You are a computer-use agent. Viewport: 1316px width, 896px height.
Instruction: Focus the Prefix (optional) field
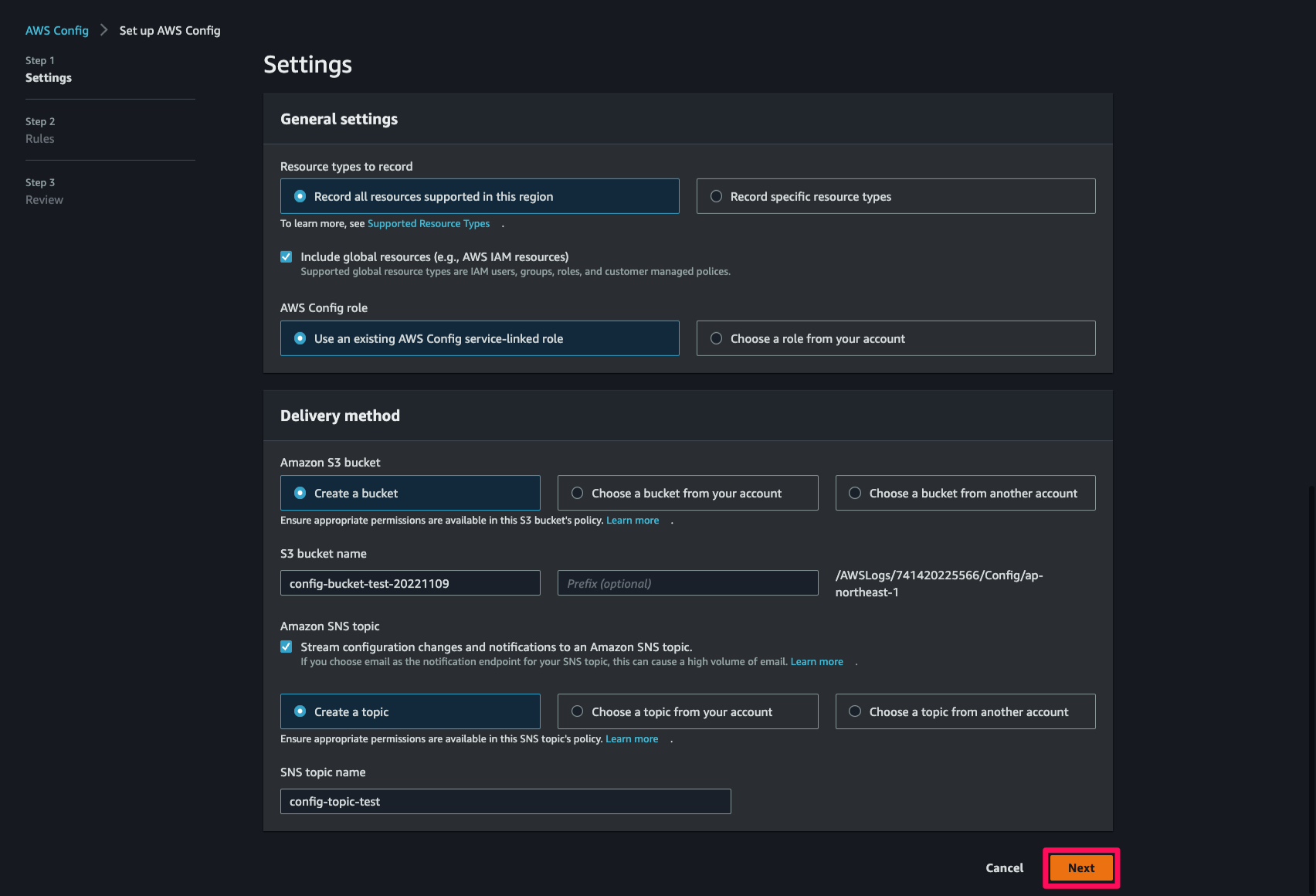click(687, 583)
